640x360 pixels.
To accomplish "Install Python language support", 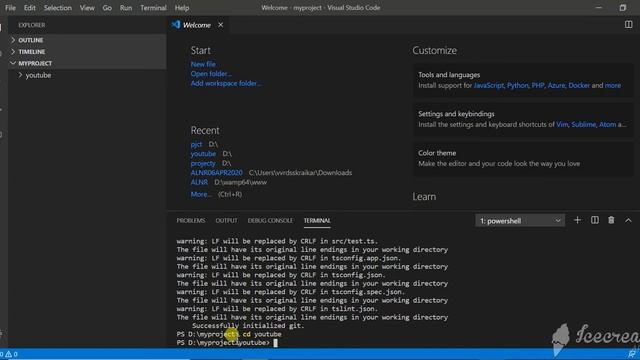I will pyautogui.click(x=518, y=85).
